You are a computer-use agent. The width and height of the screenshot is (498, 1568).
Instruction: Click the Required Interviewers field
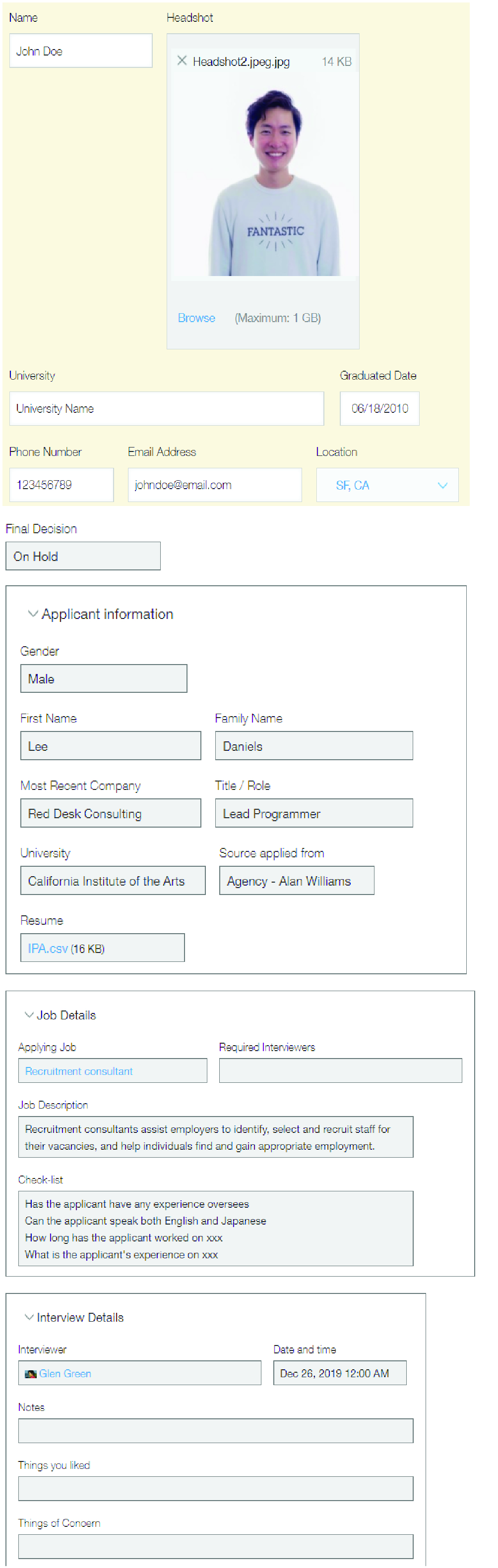click(340, 1071)
